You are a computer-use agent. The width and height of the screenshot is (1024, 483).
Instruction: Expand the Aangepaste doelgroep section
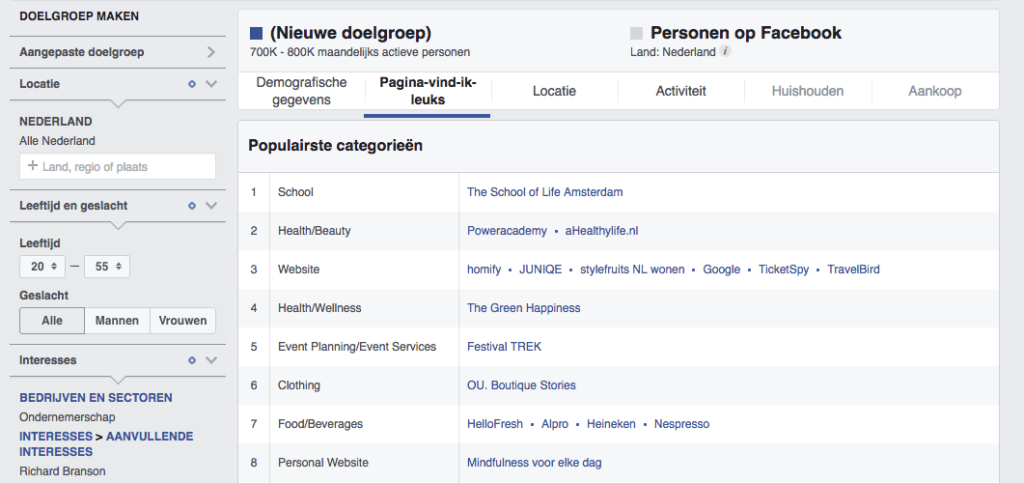point(211,52)
